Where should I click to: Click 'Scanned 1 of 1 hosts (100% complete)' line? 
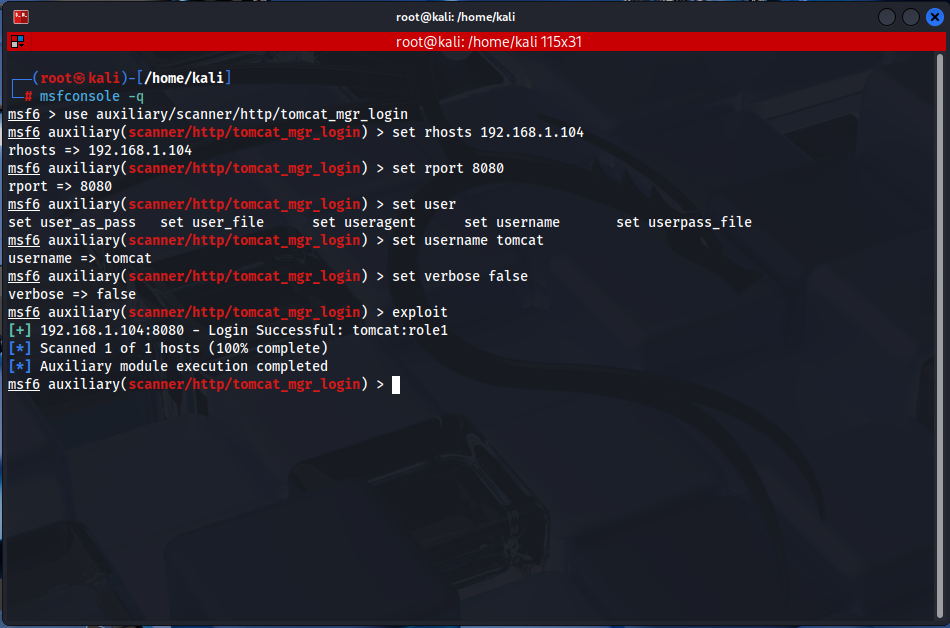[x=184, y=348]
